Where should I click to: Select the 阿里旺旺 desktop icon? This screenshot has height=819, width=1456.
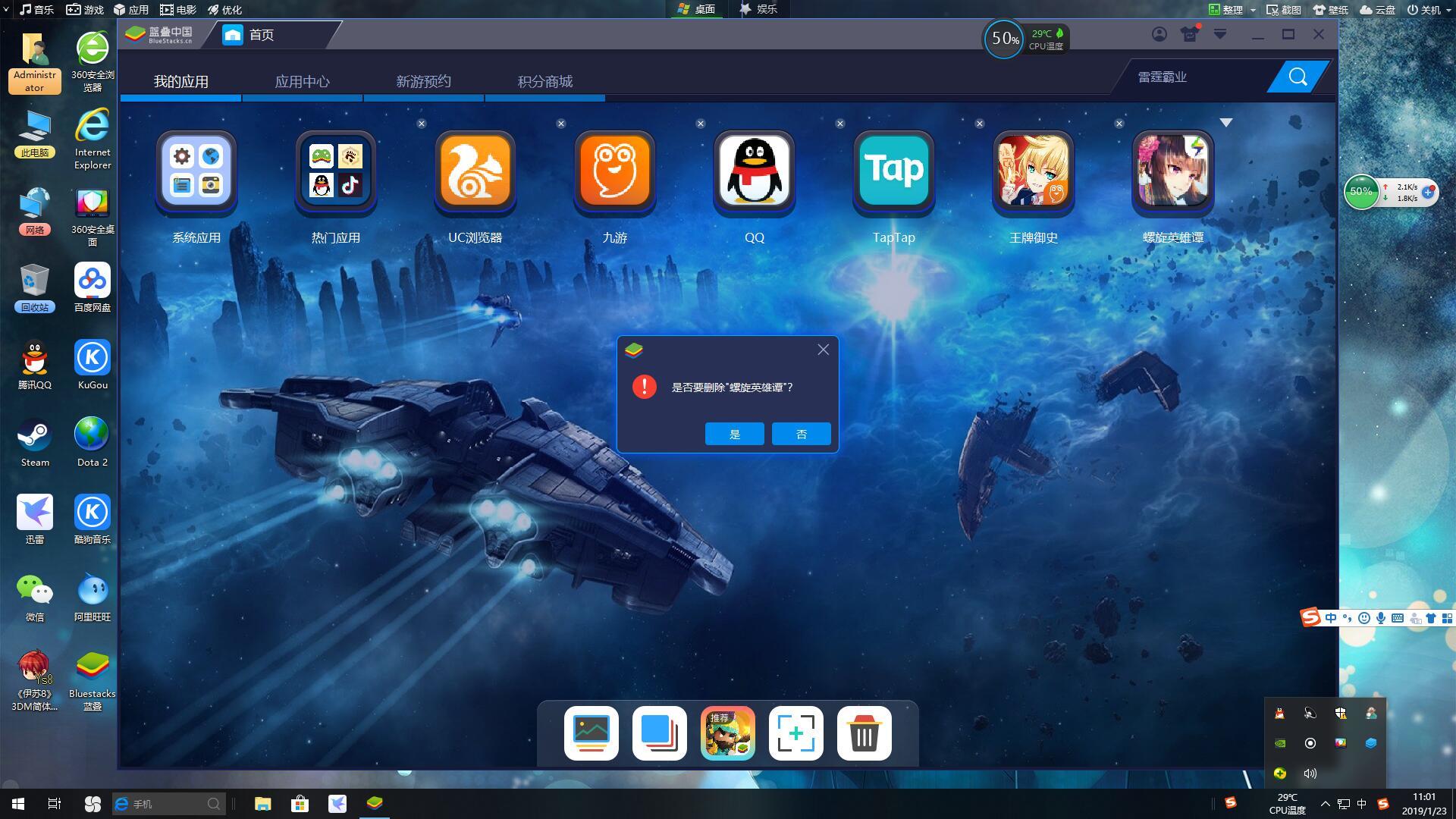click(x=93, y=597)
